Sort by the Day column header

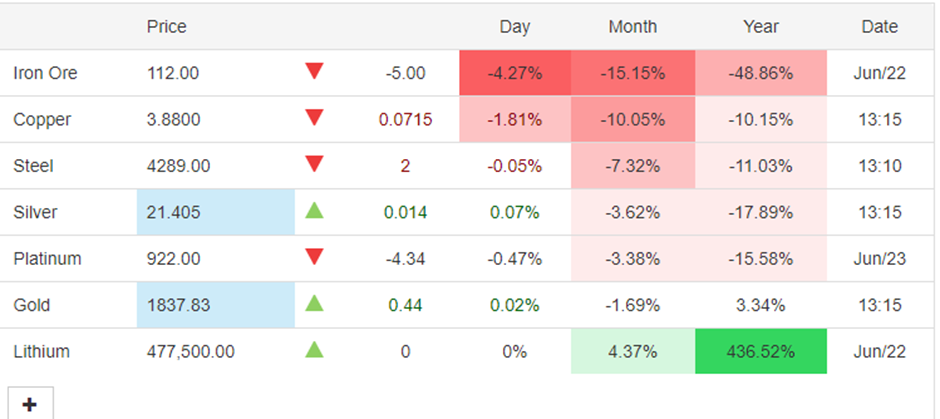515,27
